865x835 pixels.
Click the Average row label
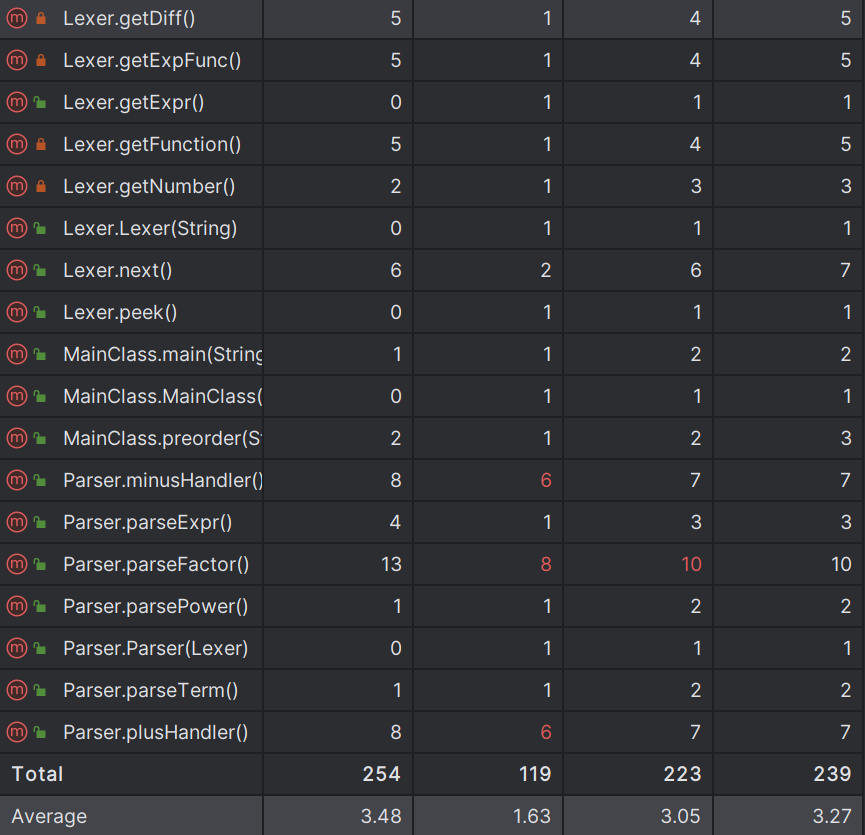click(49, 816)
